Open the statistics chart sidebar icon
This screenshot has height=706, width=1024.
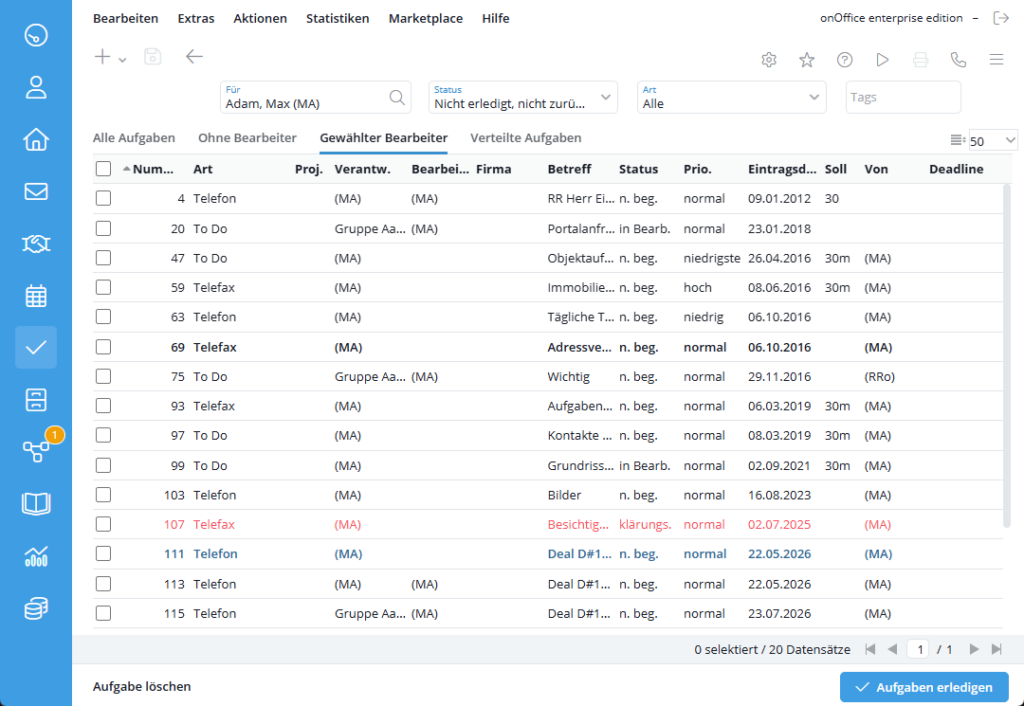point(36,556)
